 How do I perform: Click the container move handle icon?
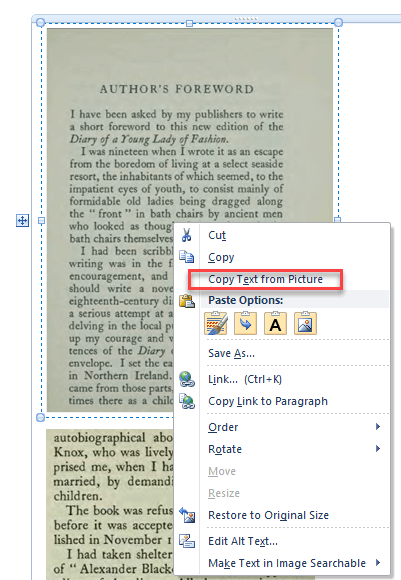click(23, 221)
